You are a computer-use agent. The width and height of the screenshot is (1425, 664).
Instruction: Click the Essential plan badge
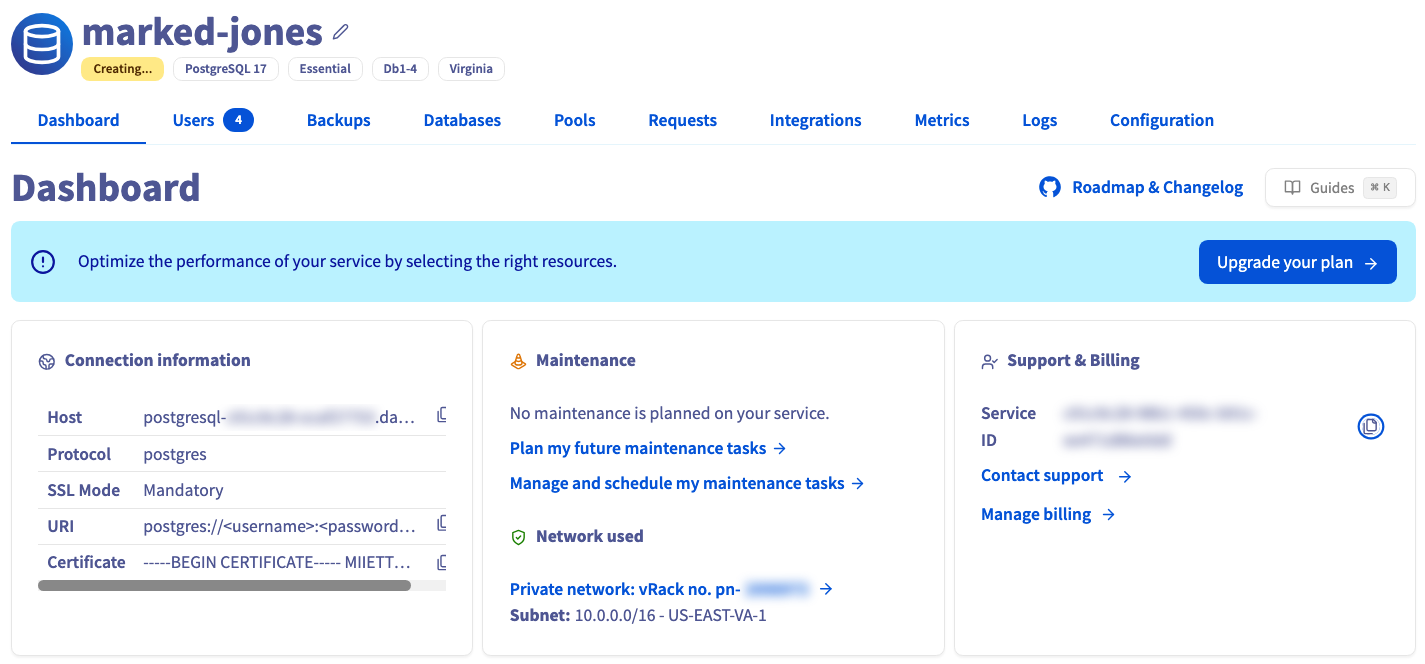(x=325, y=69)
